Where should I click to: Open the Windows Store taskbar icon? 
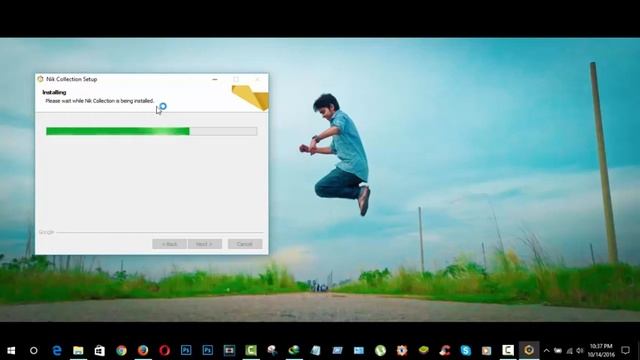(100, 350)
